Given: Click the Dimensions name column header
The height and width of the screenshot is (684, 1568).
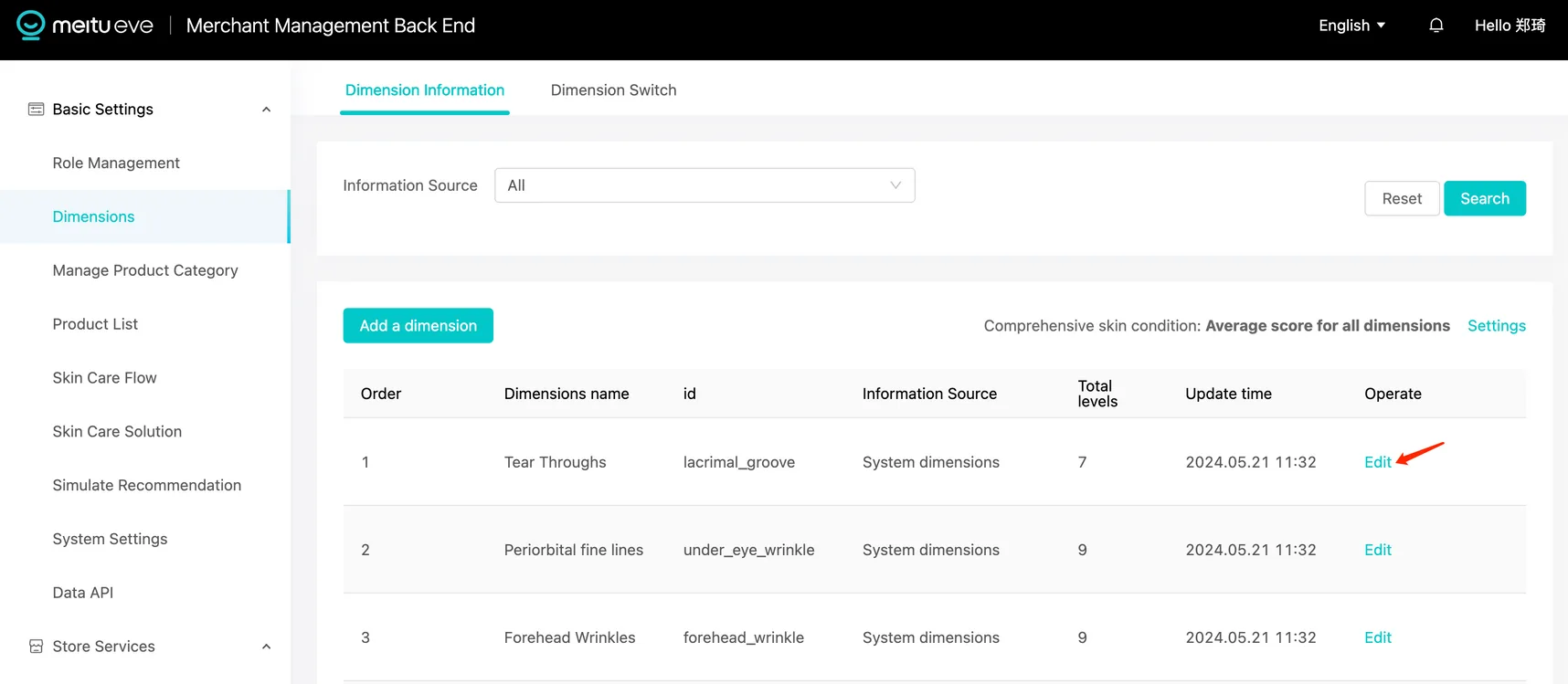Looking at the screenshot, I should (x=567, y=394).
